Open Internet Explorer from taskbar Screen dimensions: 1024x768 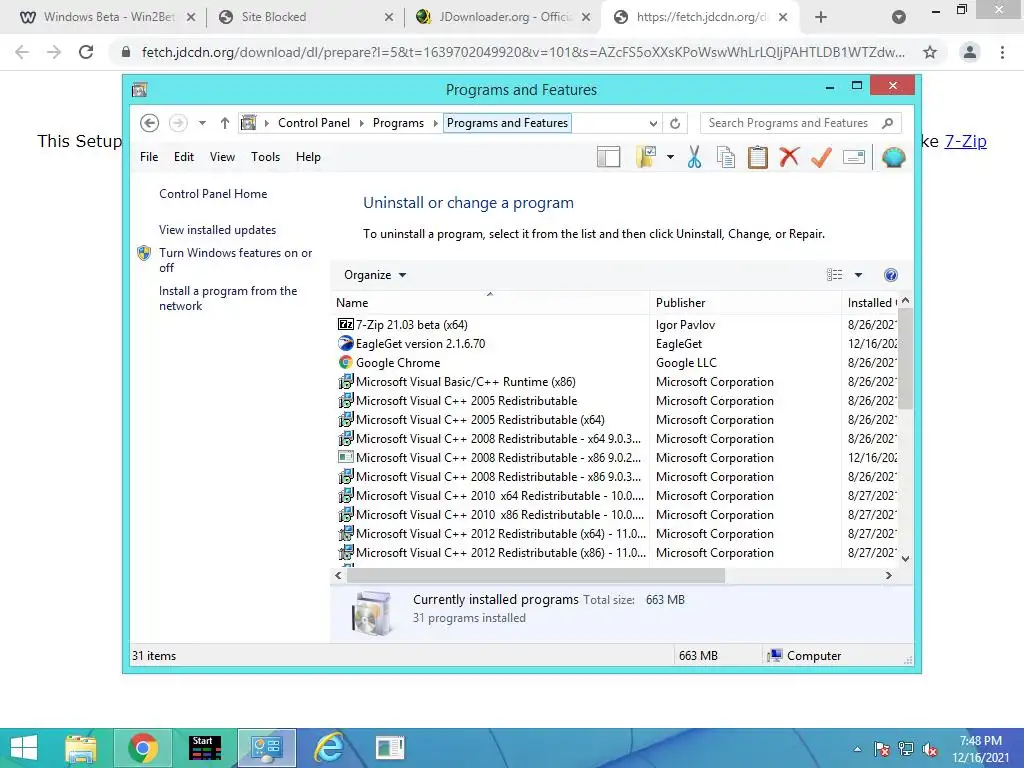pyautogui.click(x=329, y=748)
